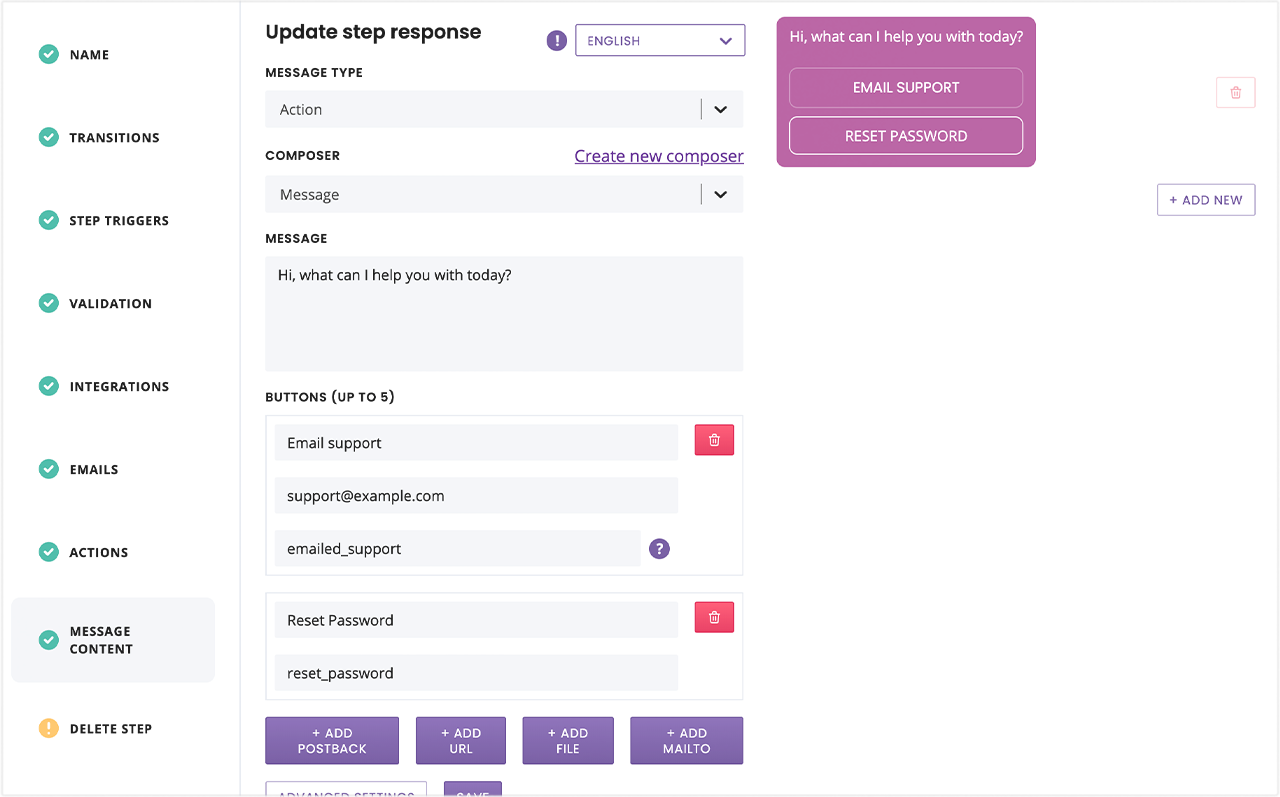Click the Add New button
This screenshot has height=797, width=1280.
click(x=1206, y=200)
